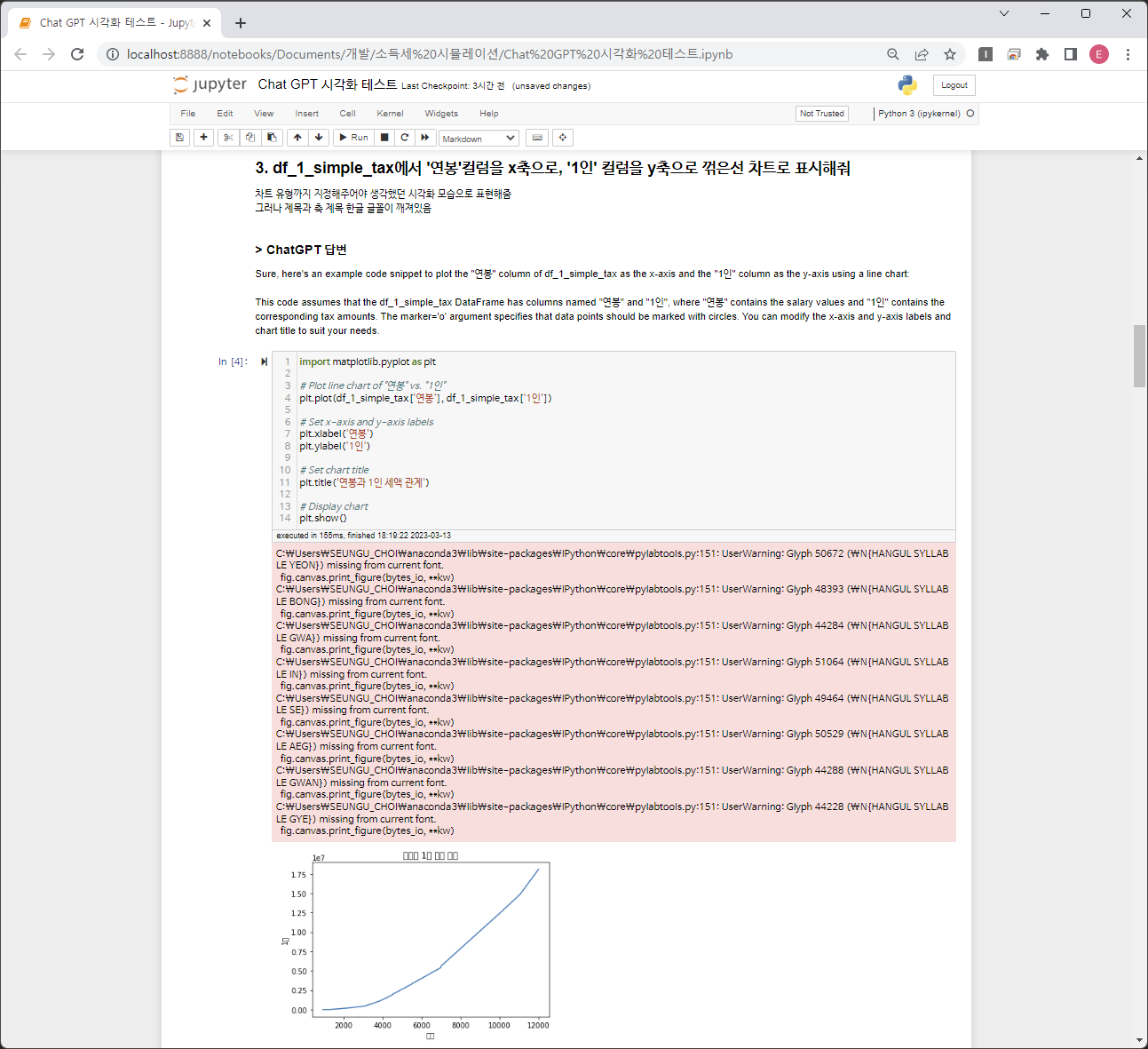Go back in browser history
This screenshot has width=1148, height=1049.
(x=20, y=54)
